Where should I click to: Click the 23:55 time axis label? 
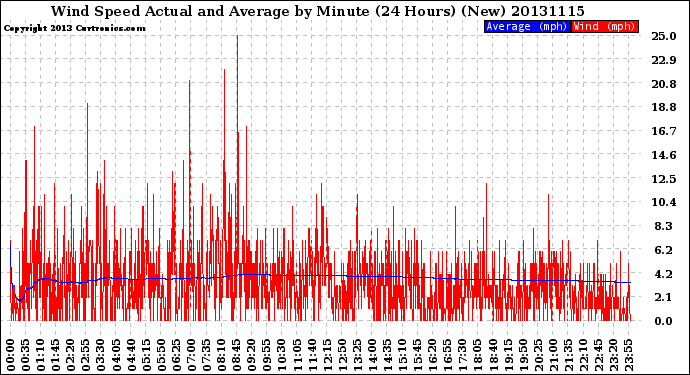(x=628, y=355)
